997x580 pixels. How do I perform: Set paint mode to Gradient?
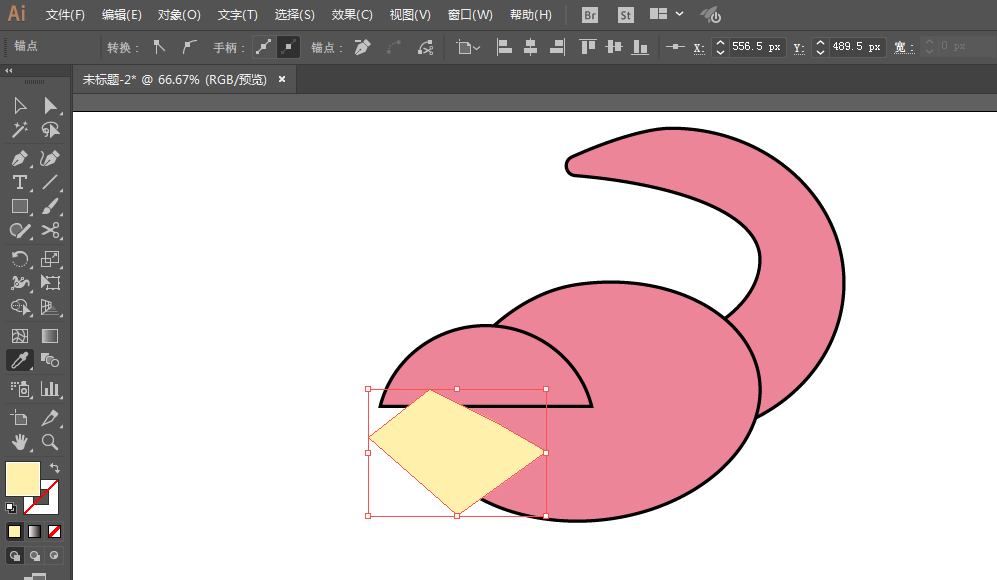coord(34,531)
